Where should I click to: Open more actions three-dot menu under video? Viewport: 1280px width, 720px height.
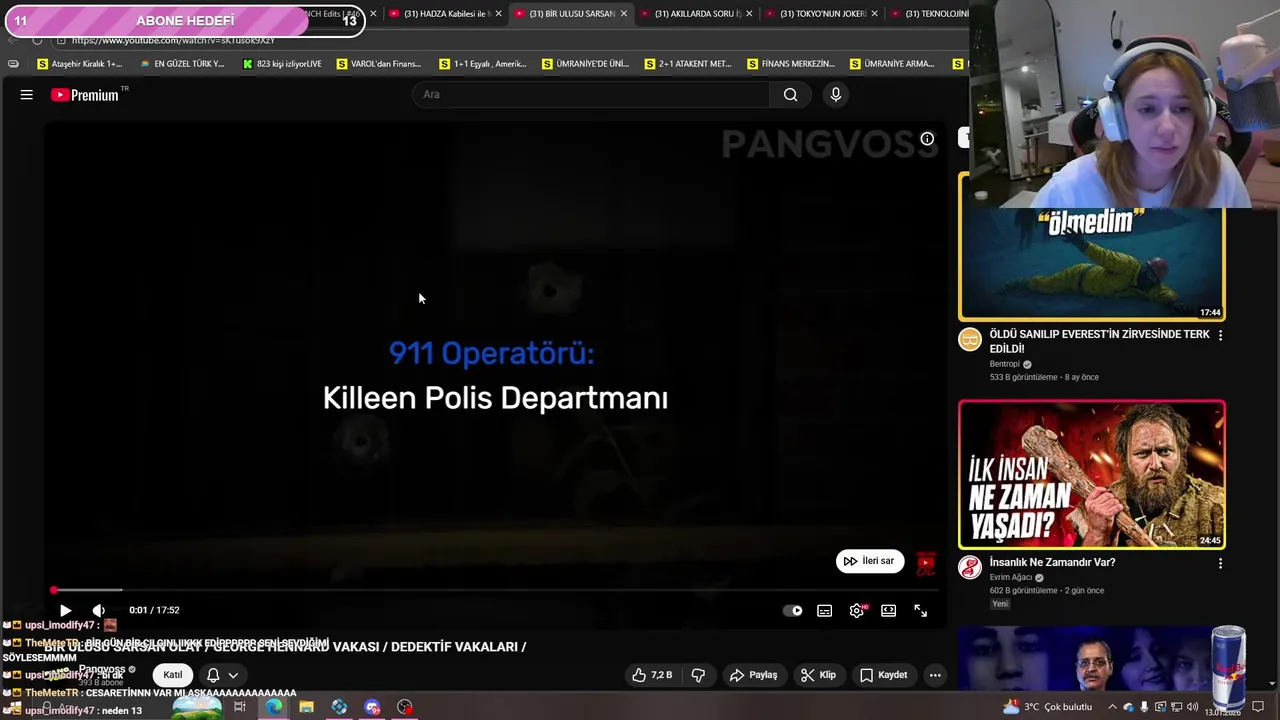pyautogui.click(x=935, y=675)
